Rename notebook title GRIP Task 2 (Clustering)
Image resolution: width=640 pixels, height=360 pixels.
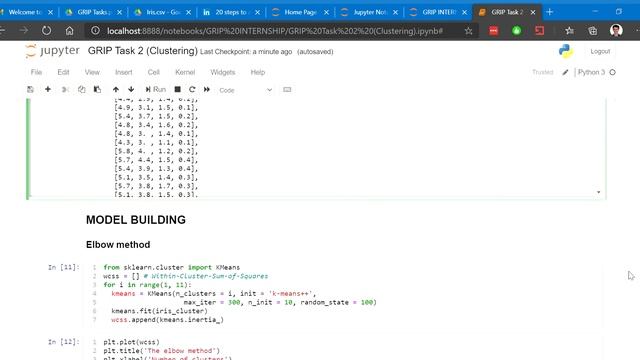142,51
